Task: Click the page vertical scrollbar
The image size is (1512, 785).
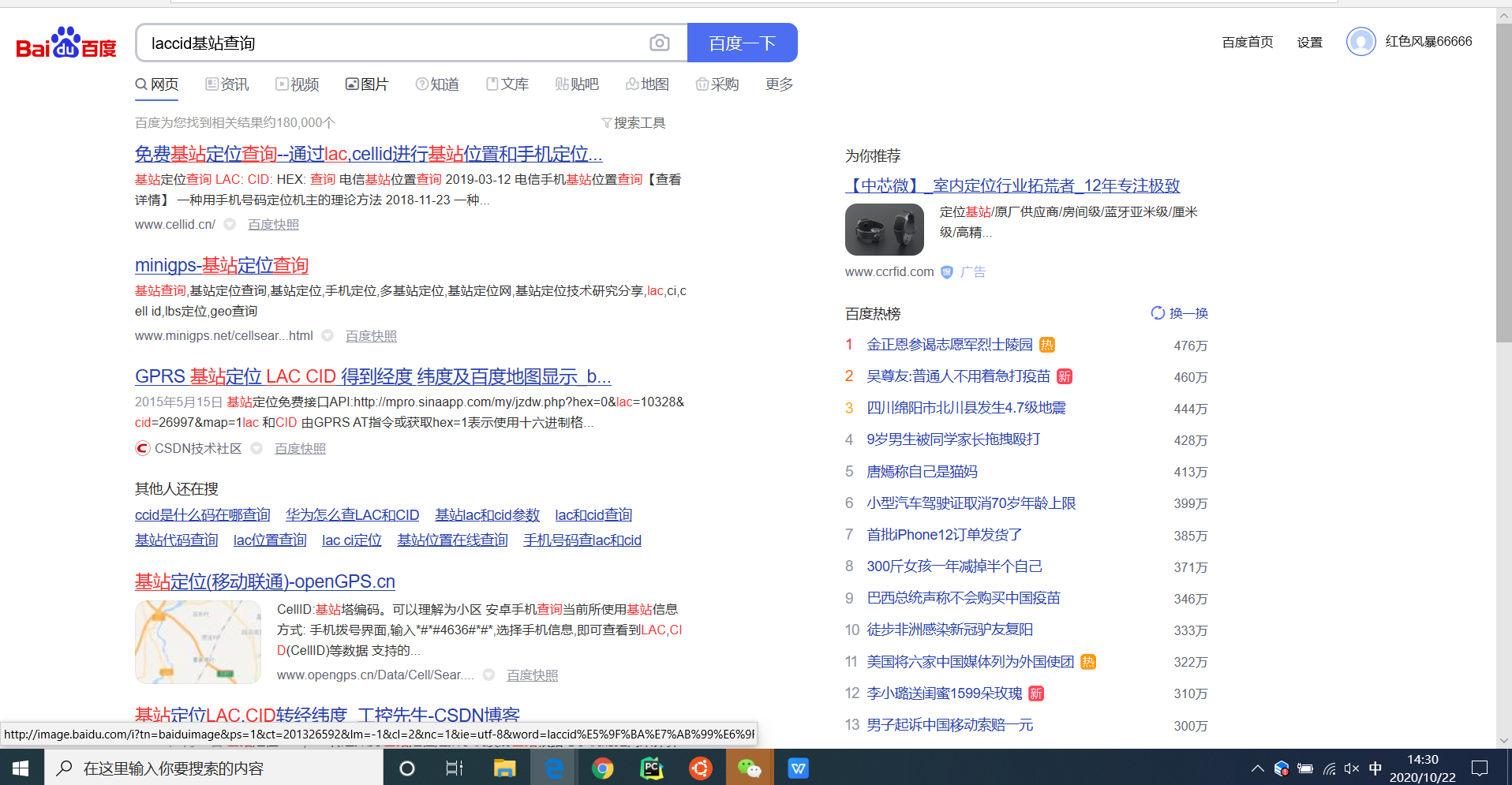Action: [x=1503, y=181]
